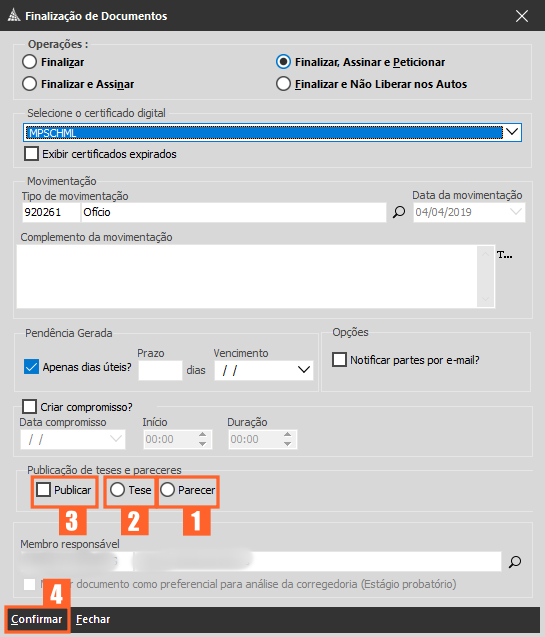The image size is (545, 637).
Task: Check the Criar compromisso checkbox
Action: coord(29,407)
